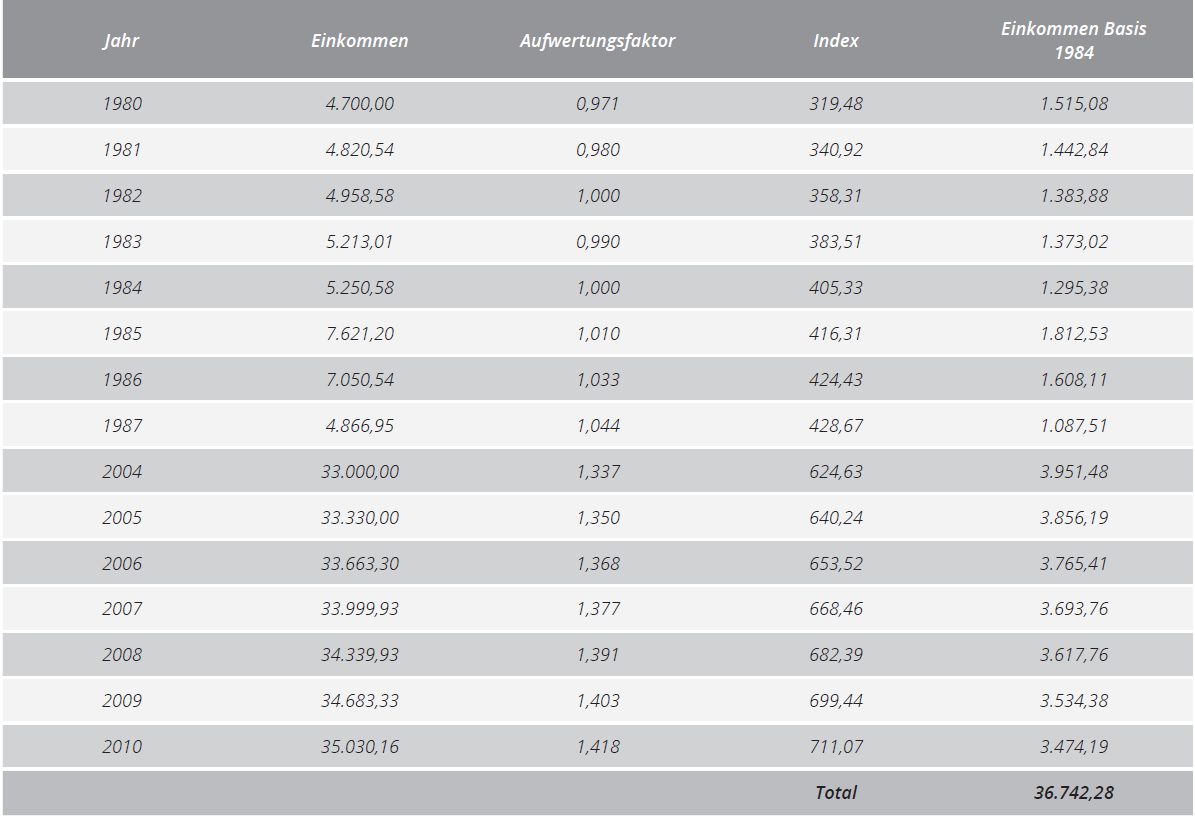Viewport: 1195px width, 817px height.
Task: Select income value 5.213,01
Action: (360, 242)
